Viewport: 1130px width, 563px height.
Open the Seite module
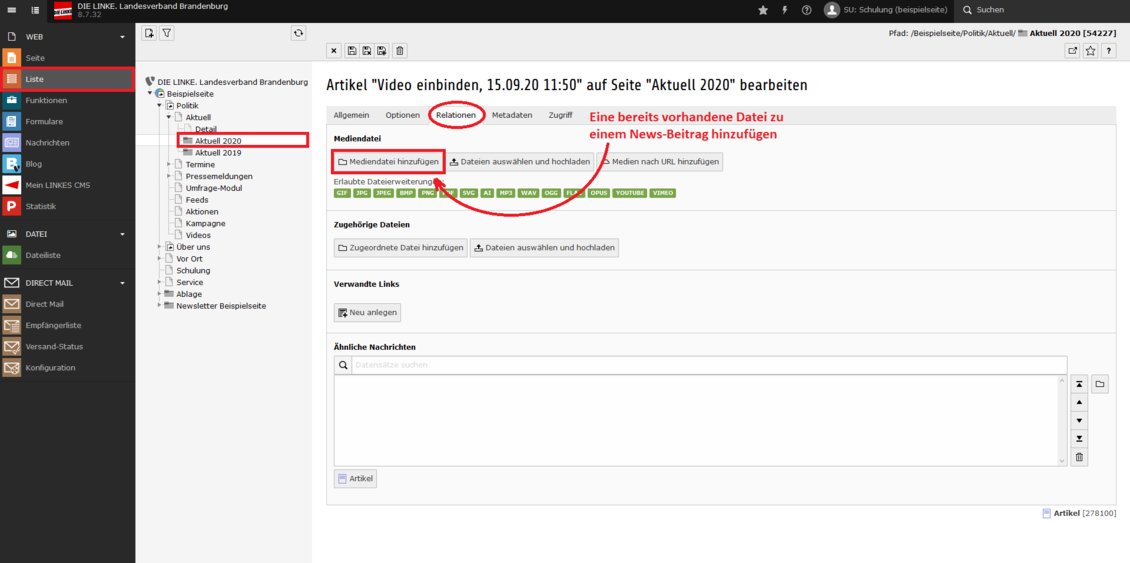(x=67, y=58)
